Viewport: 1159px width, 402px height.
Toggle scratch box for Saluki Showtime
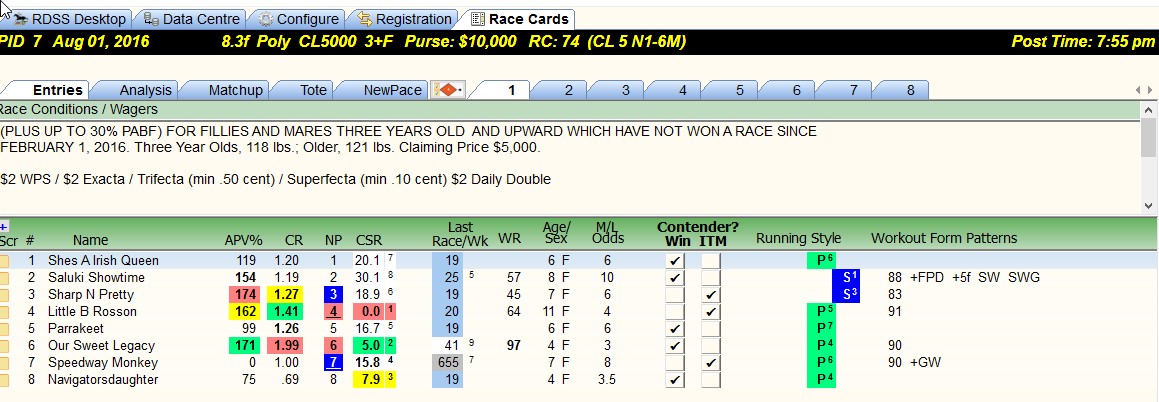[x=4, y=278]
